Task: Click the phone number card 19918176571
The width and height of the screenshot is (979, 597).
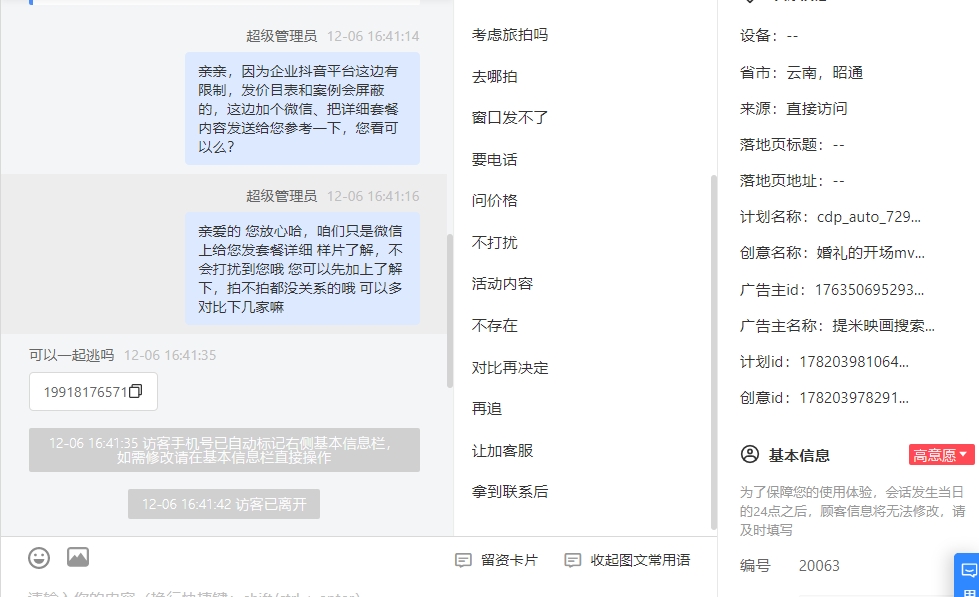Action: [93, 392]
